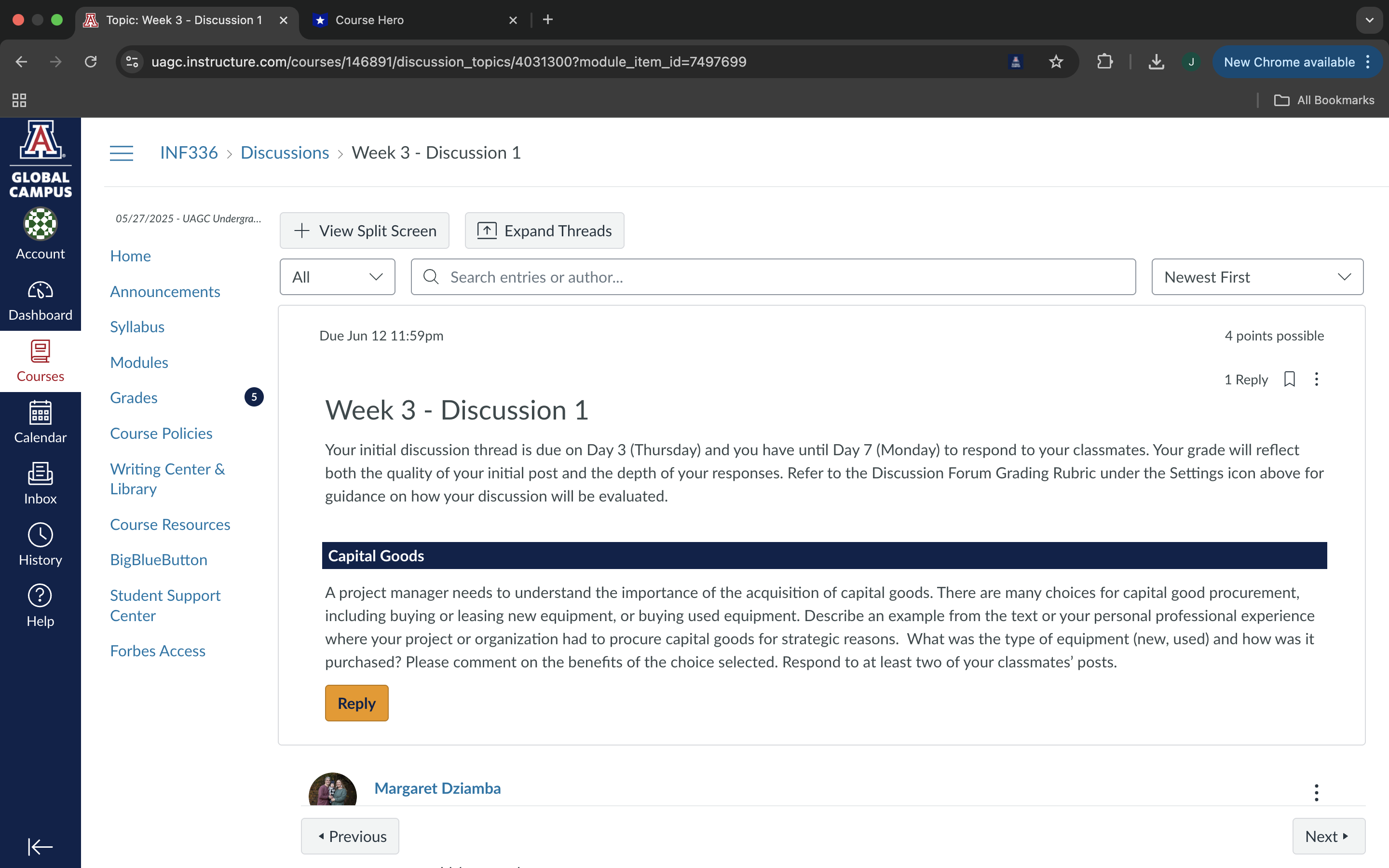This screenshot has width=1389, height=868.
Task: Bookmark the discussion using the bookmark icon
Action: (1289, 379)
